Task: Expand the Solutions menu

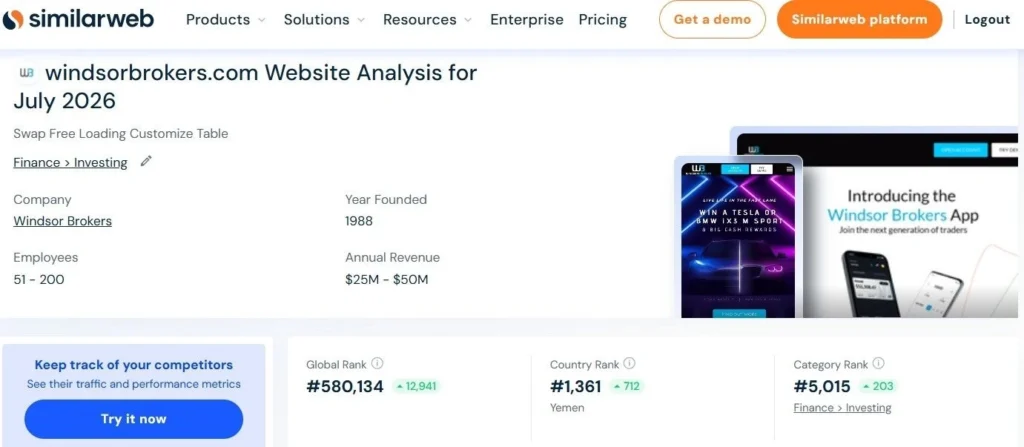Action: (x=323, y=20)
